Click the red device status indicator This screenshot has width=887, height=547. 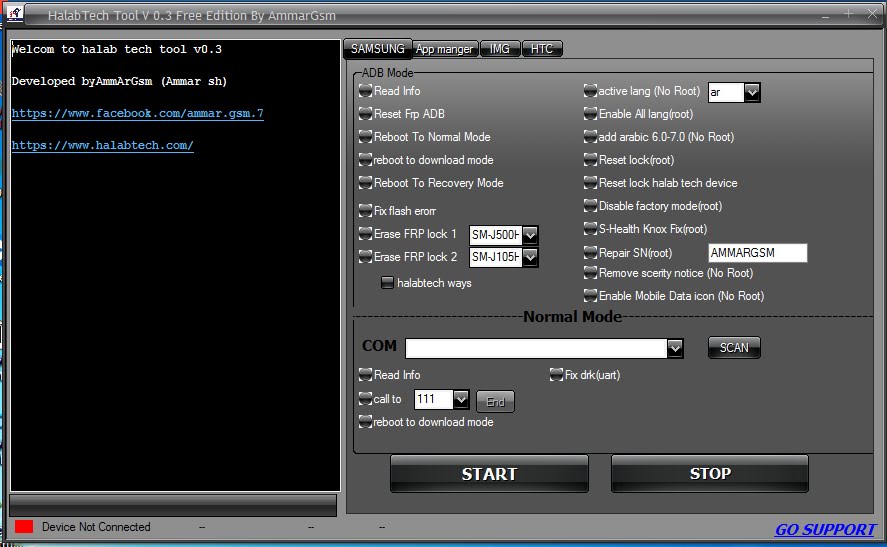(x=24, y=527)
